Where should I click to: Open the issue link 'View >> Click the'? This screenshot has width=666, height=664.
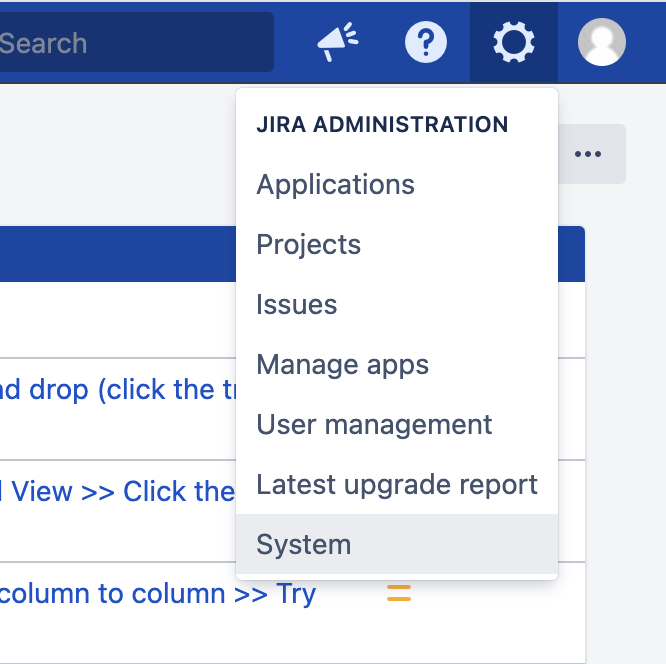coord(118,491)
